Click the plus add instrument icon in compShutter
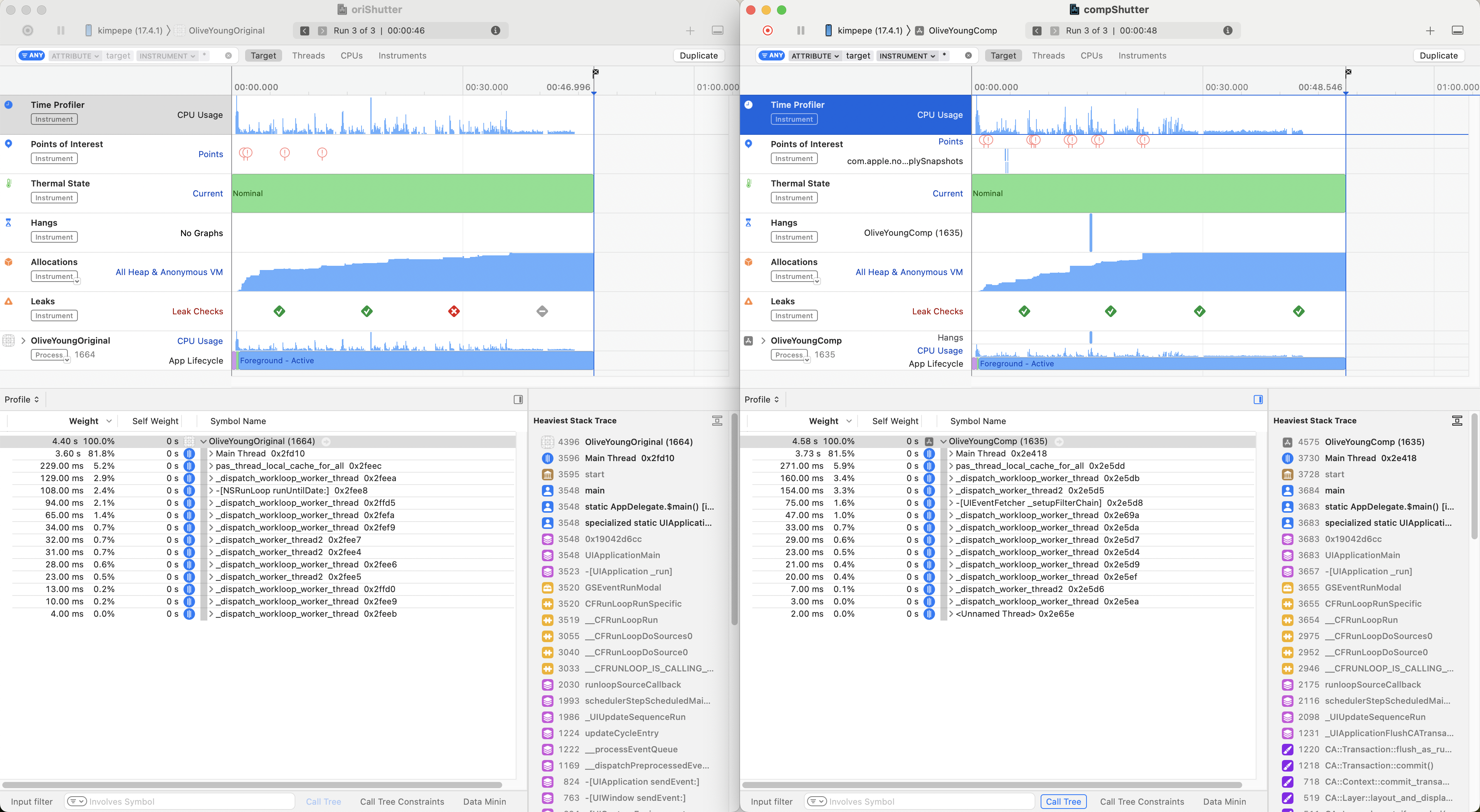This screenshot has width=1480, height=812. pyautogui.click(x=1430, y=30)
